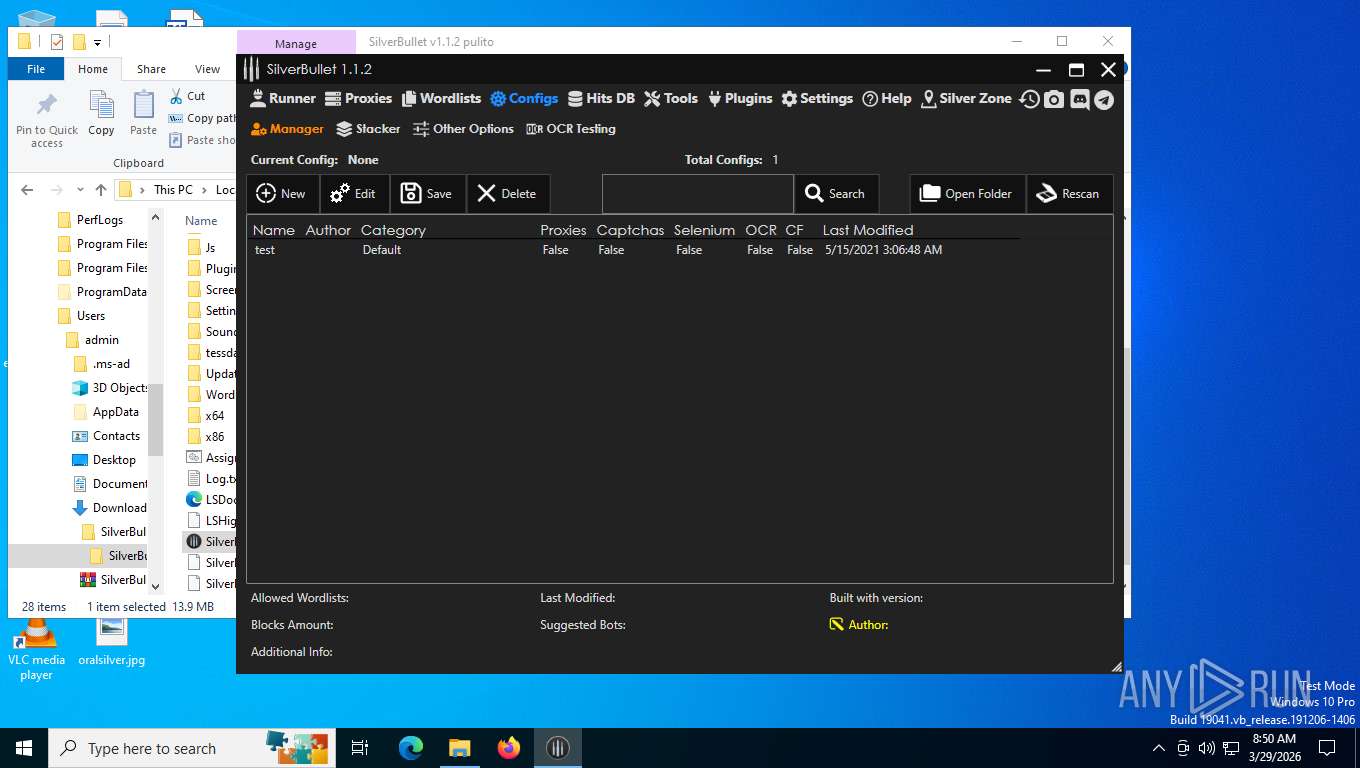Viewport: 1360px width, 768px height.
Task: Open the Stacker sub-tab
Action: point(368,129)
